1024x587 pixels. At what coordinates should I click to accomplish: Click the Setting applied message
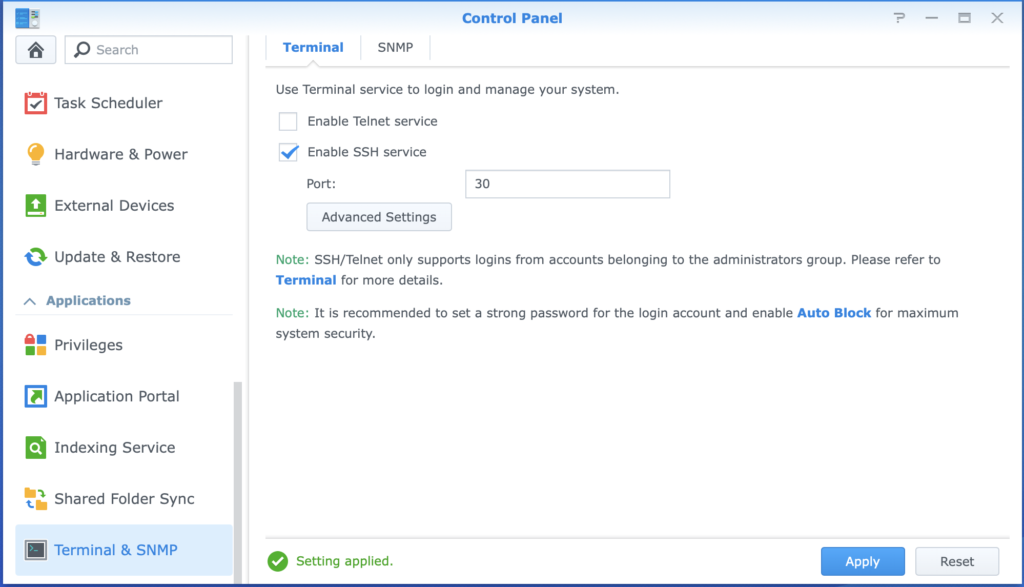point(344,561)
